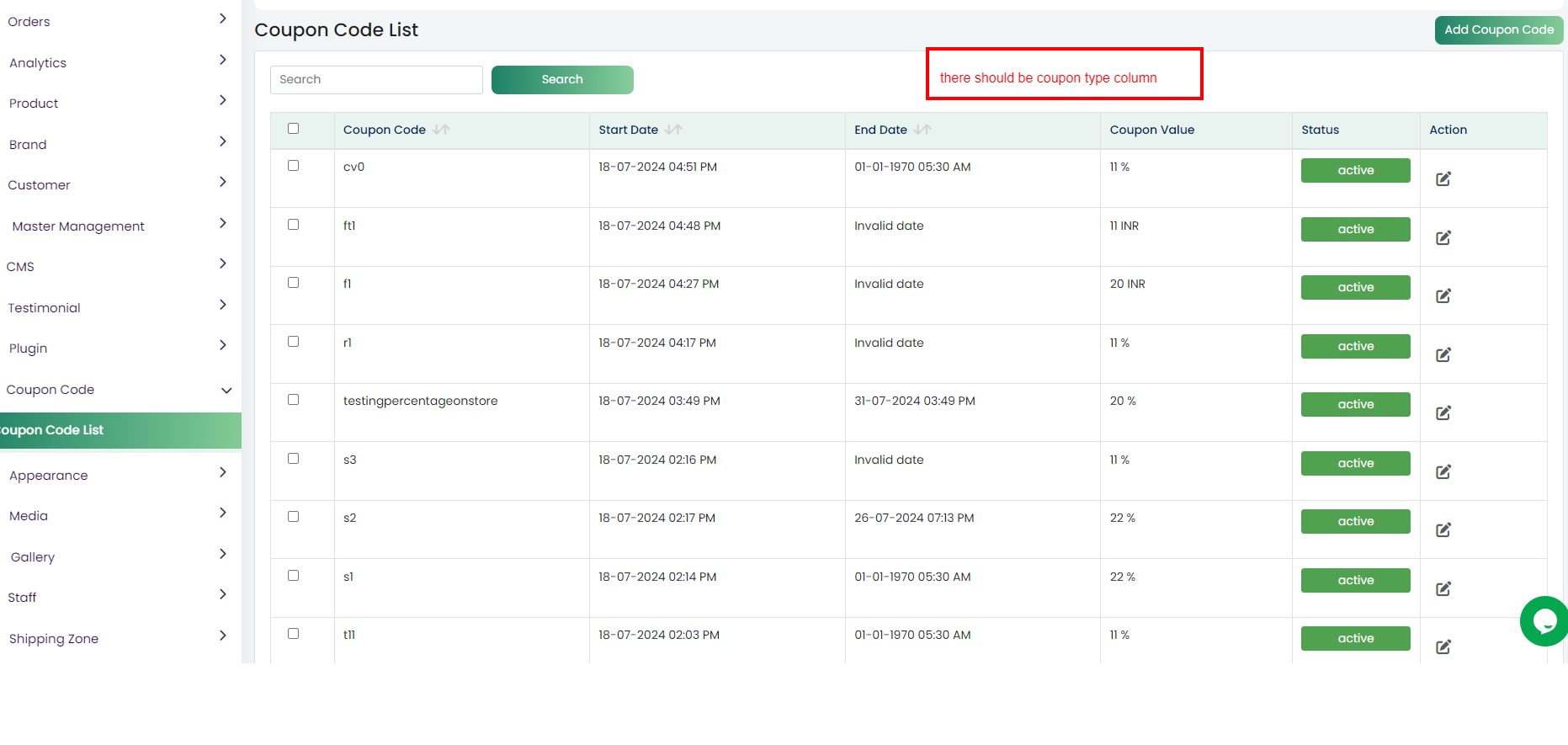Tick the select-all header checkbox
1568x745 pixels.
[293, 129]
